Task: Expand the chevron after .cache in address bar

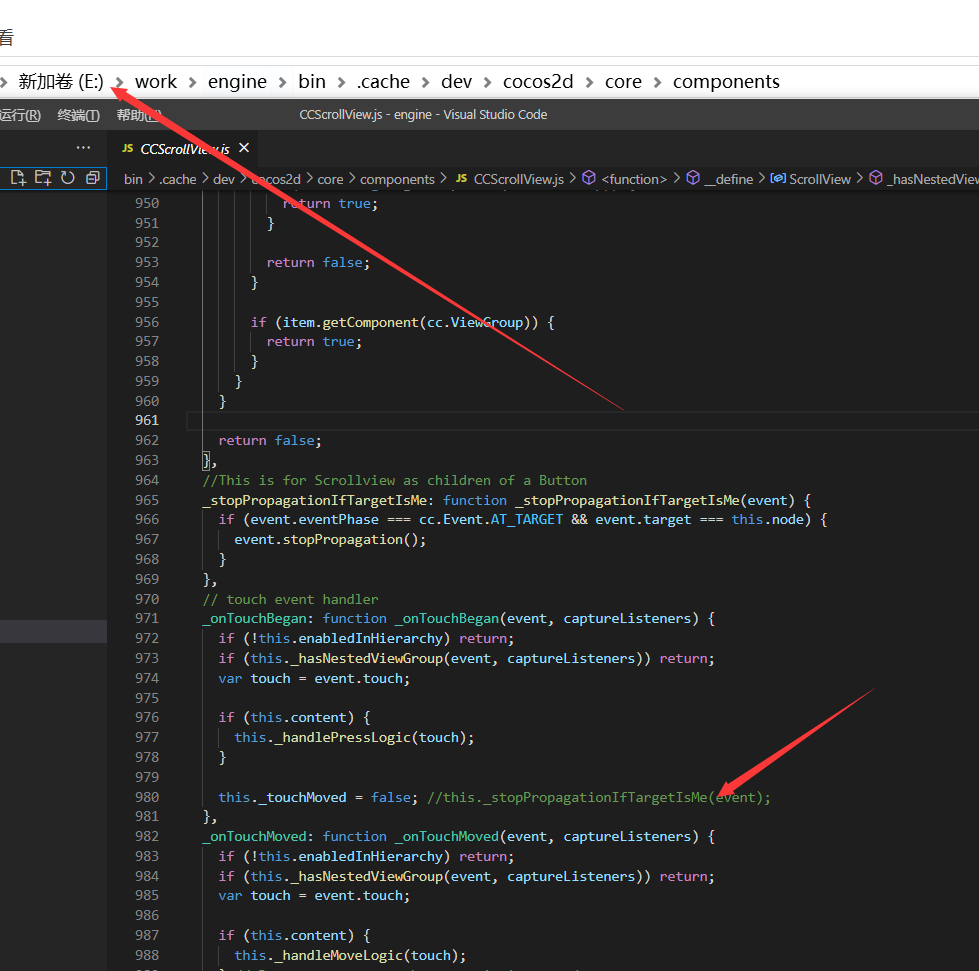Action: [x=425, y=82]
